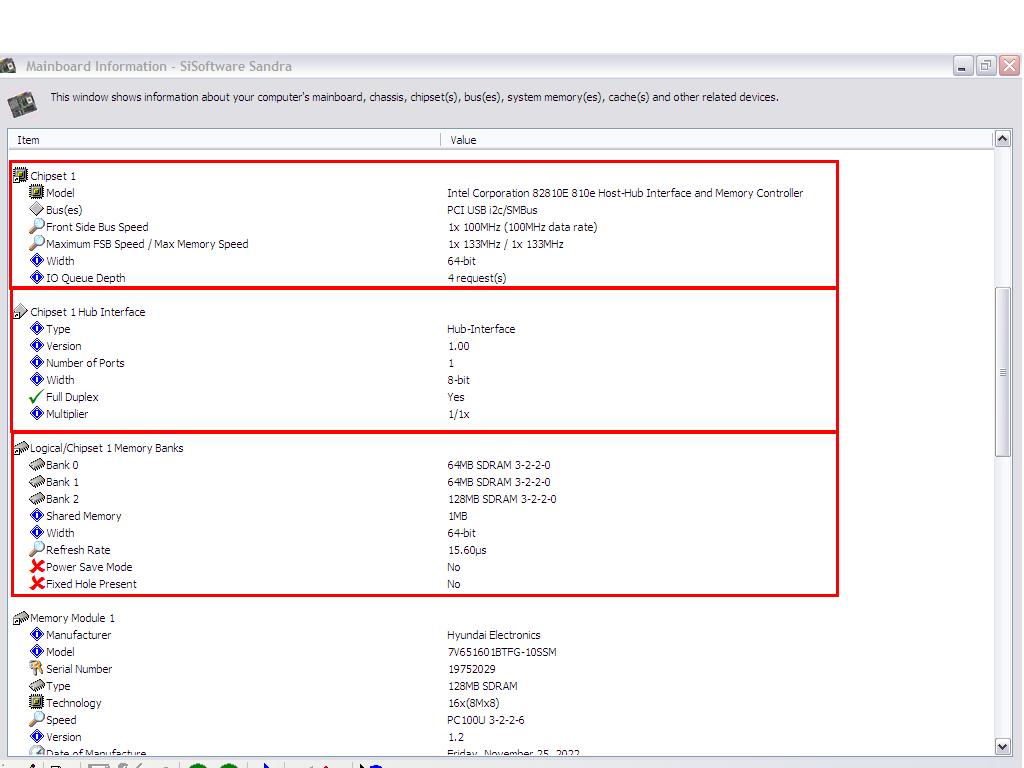Restore down the Mainboard Information window
This screenshot has height=768, width=1024.
[x=986, y=66]
